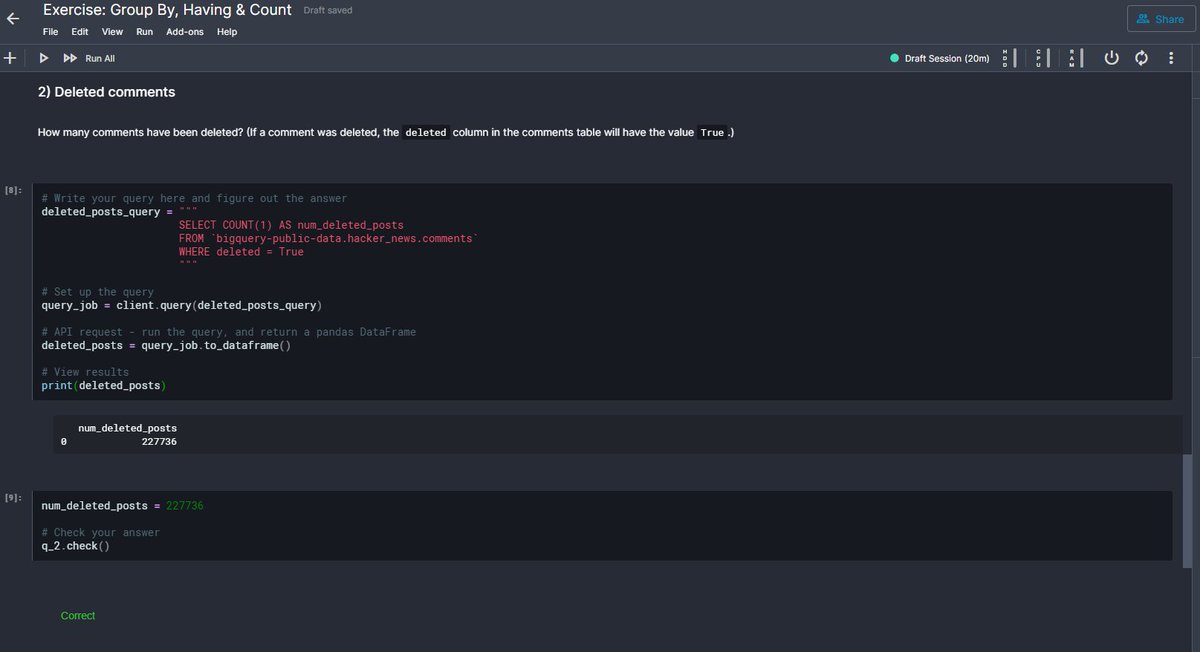
Task: Click the '2) Deleted comments' heading
Action: [x=106, y=92]
